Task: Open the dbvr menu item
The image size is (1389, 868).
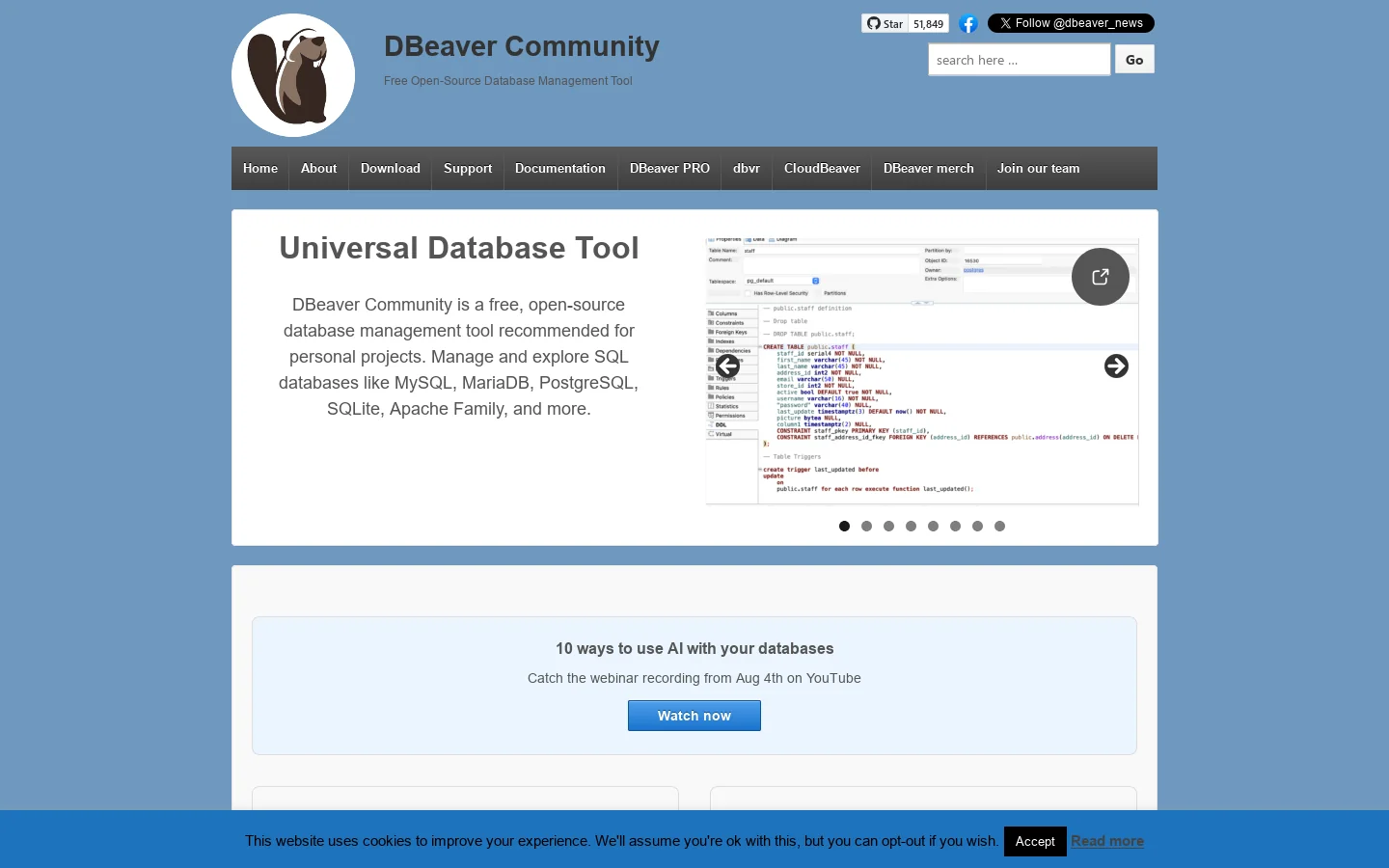Action: pos(747,169)
